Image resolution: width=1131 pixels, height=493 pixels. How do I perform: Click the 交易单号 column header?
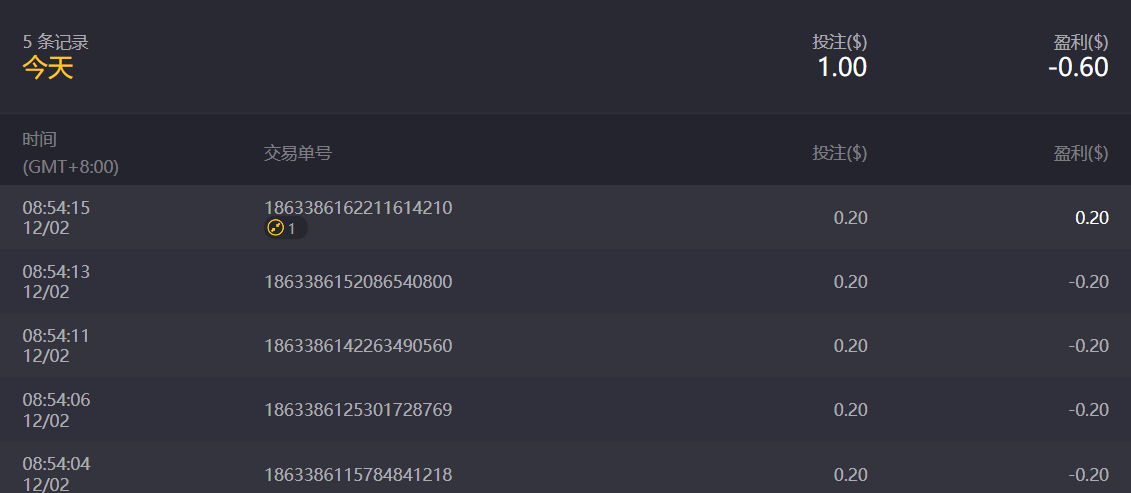(x=298, y=153)
